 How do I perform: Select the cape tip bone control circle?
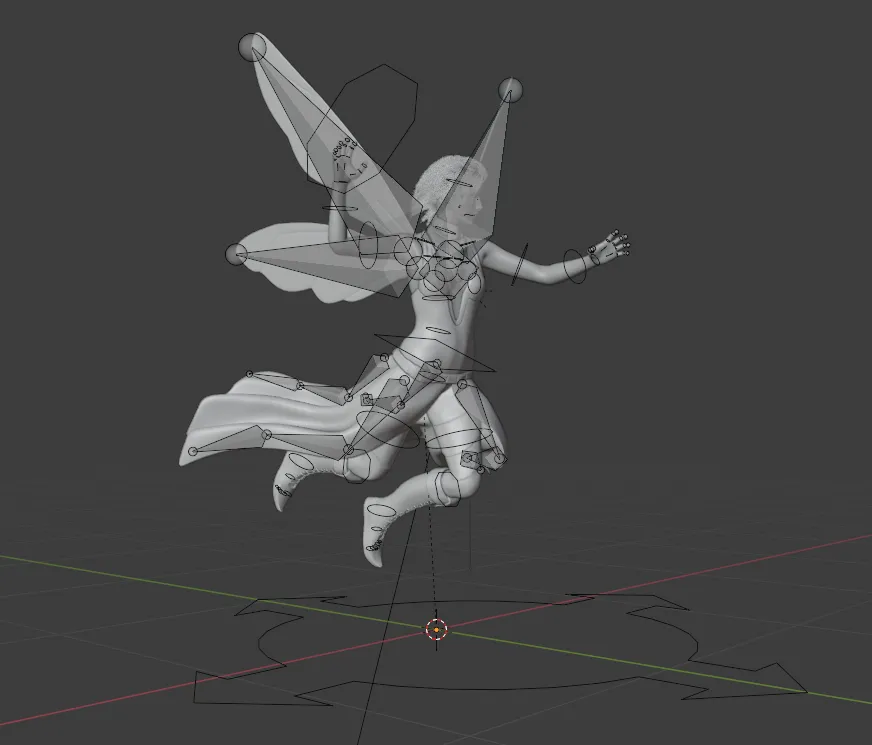pyautogui.click(x=193, y=451)
